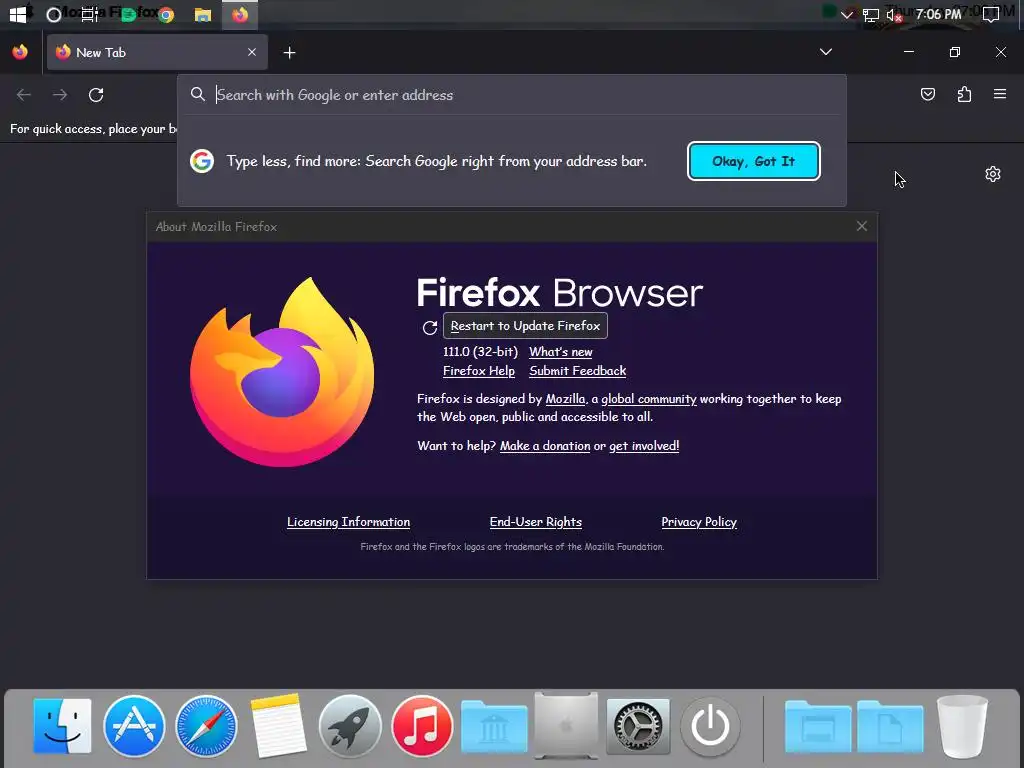The width and height of the screenshot is (1024, 768).
Task: Open the Extensions puzzle icon
Action: click(x=964, y=95)
